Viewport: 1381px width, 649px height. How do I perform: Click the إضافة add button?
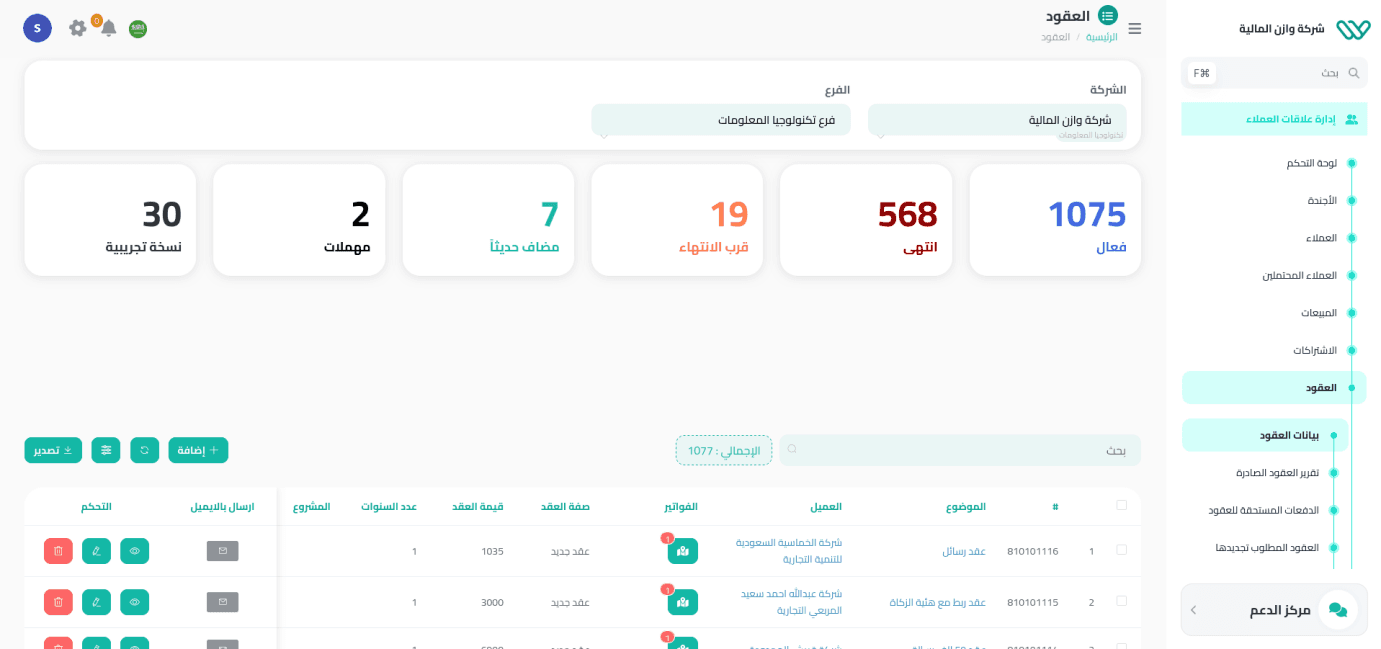pos(198,451)
